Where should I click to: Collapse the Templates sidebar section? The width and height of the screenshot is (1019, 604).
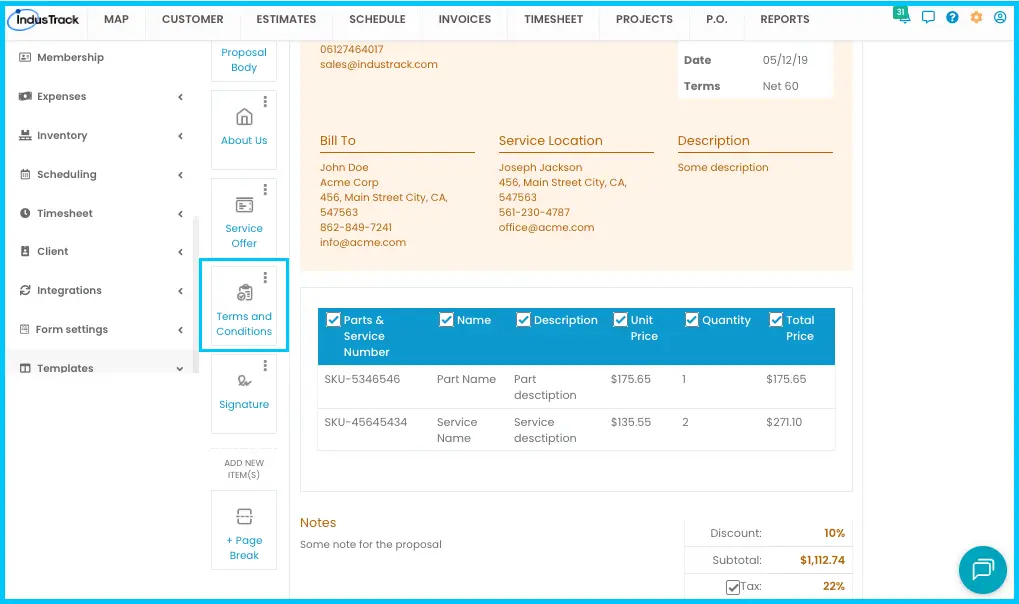[x=101, y=368]
